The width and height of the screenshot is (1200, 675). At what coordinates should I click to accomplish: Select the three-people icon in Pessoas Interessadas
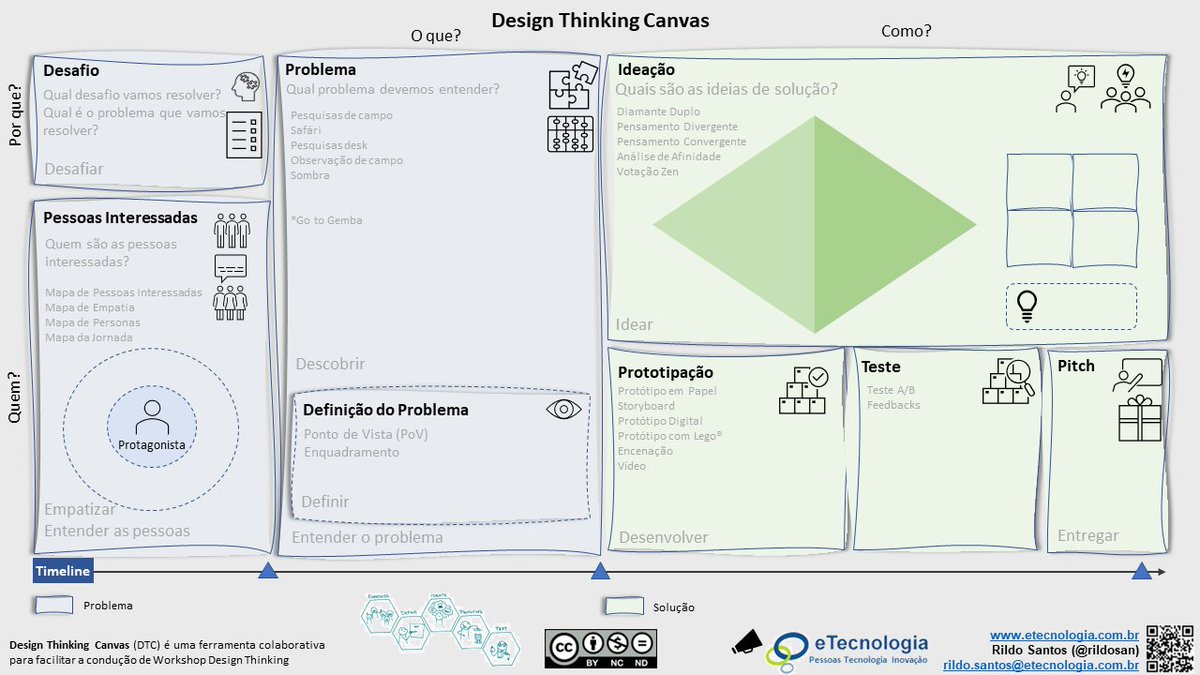tap(231, 230)
